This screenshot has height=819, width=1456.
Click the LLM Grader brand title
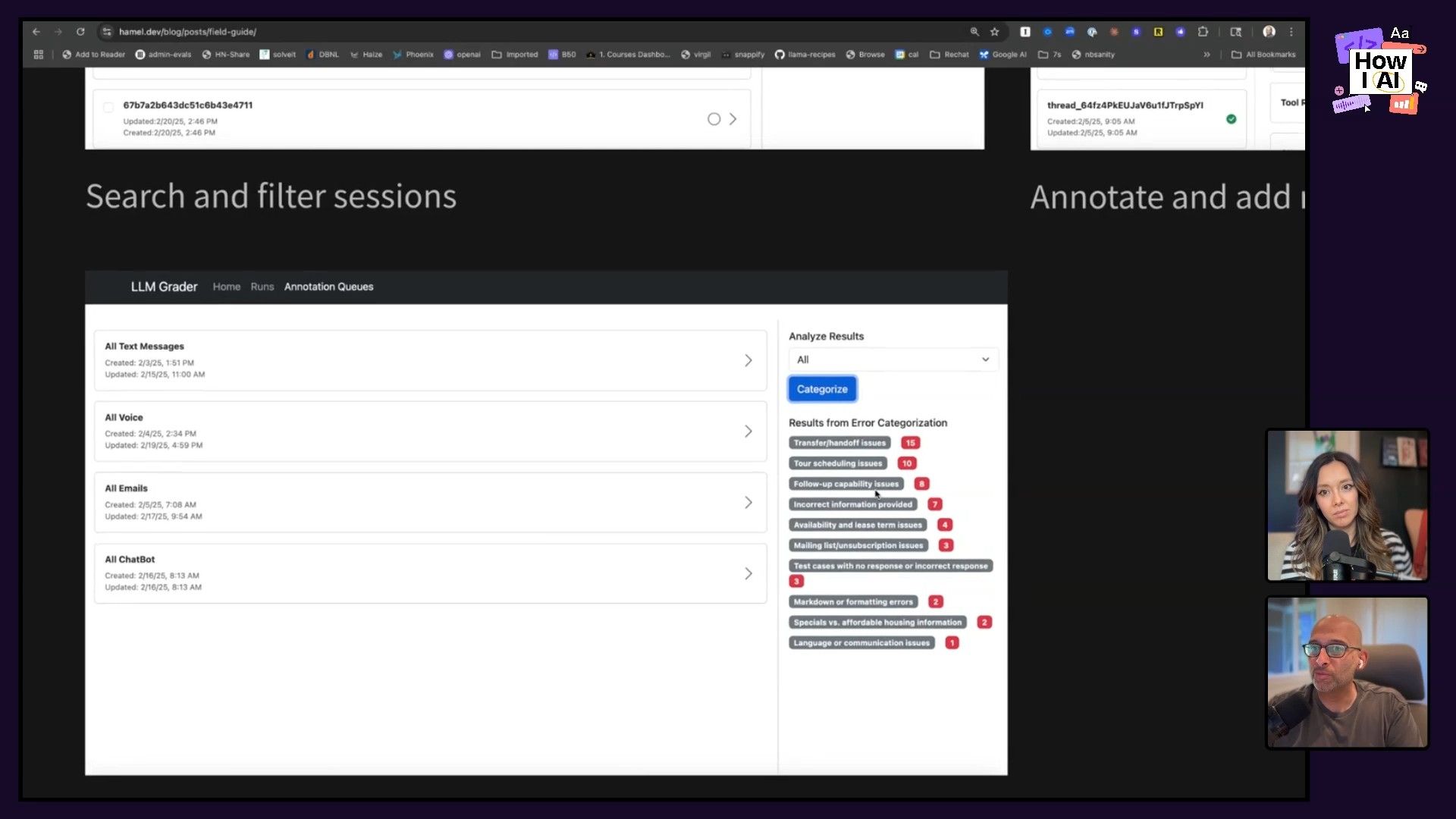pos(164,287)
